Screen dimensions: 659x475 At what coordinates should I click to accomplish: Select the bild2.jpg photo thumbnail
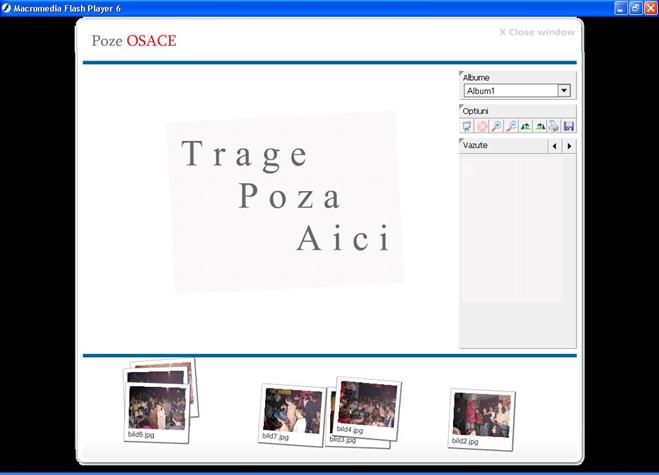(481, 415)
